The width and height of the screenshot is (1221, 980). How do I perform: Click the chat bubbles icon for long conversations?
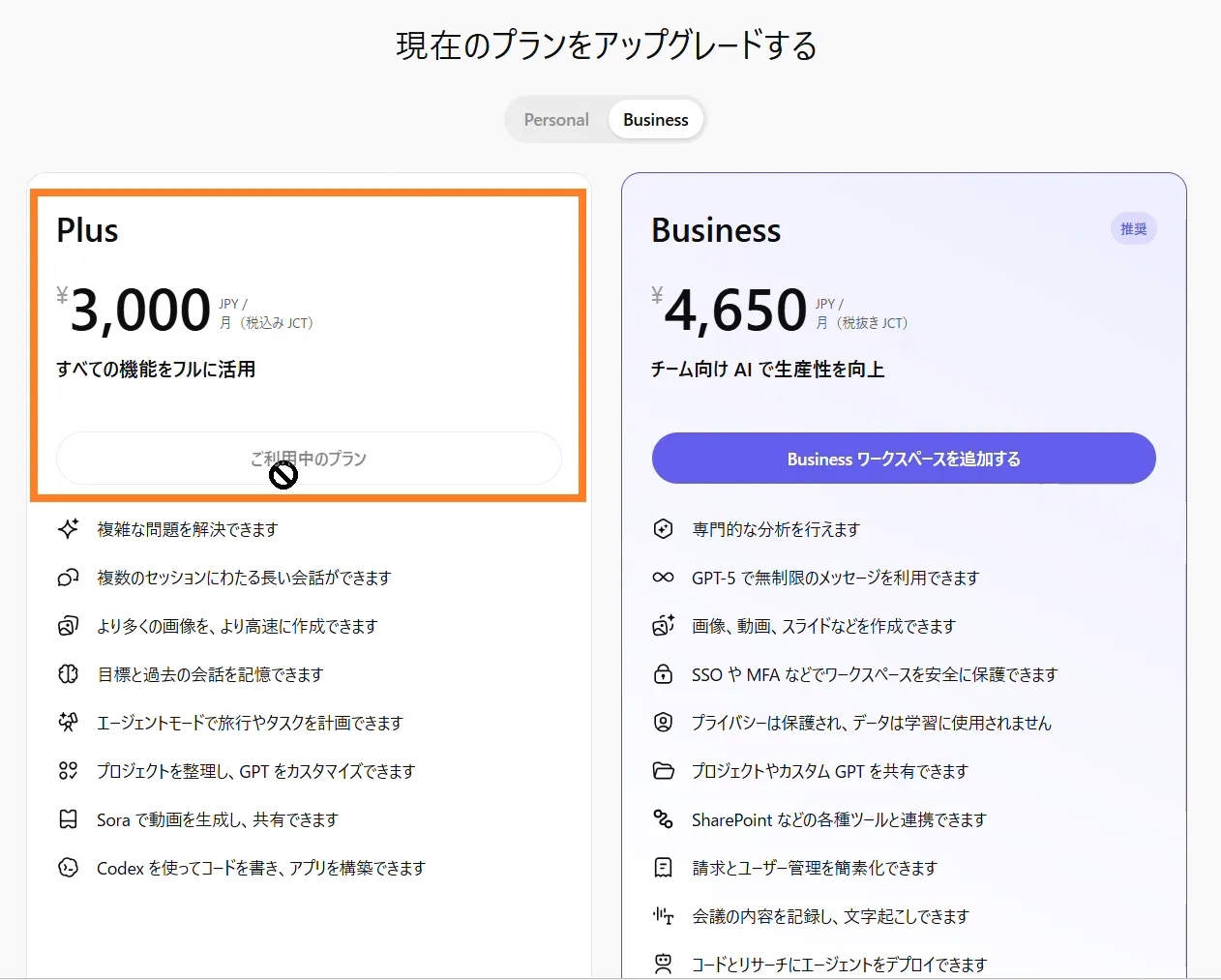tap(68, 578)
